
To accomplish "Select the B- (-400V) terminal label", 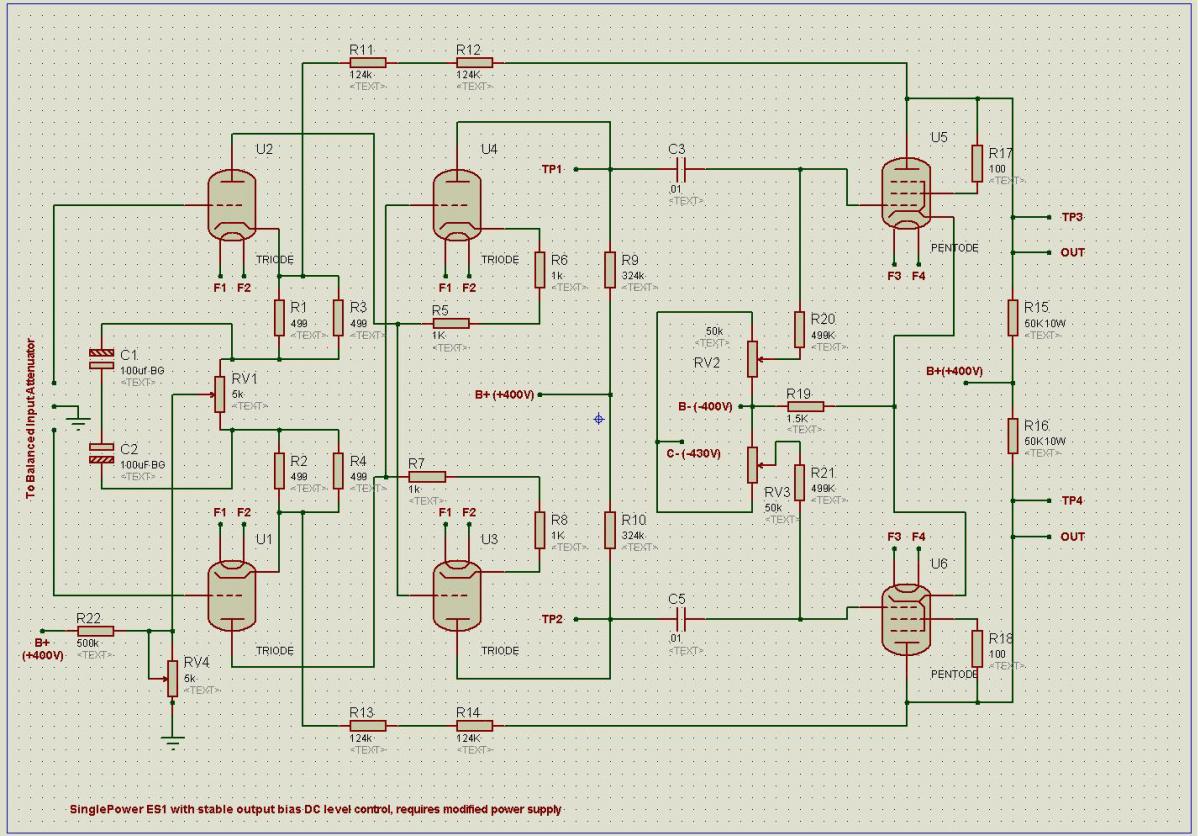I will [x=705, y=407].
